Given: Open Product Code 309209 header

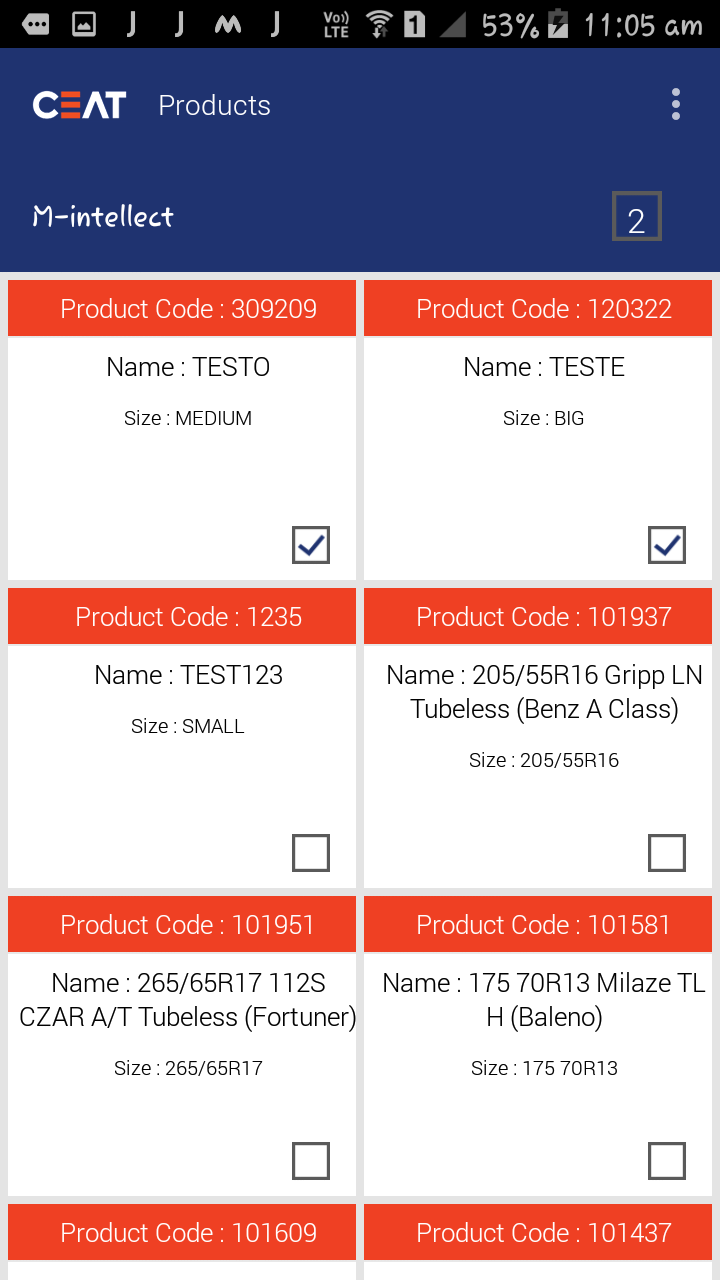Looking at the screenshot, I should (x=182, y=309).
